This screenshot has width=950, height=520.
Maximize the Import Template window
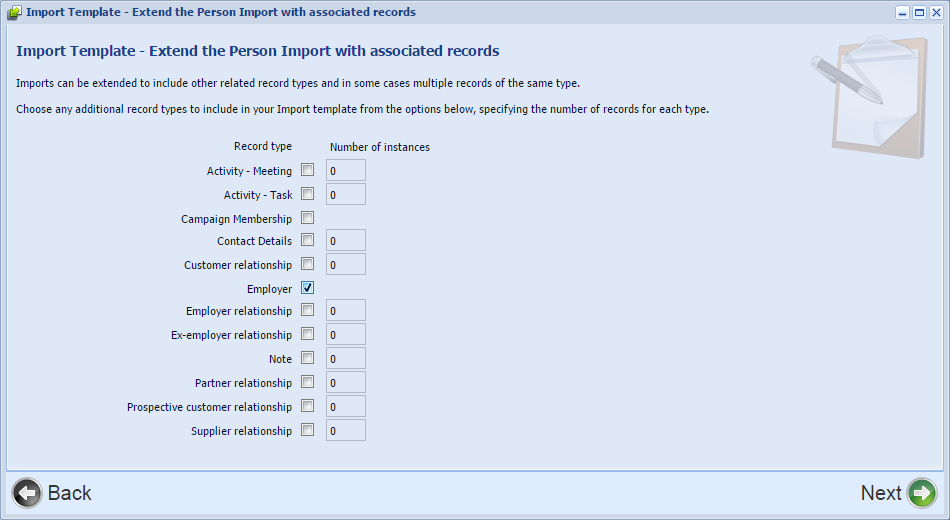click(x=919, y=12)
